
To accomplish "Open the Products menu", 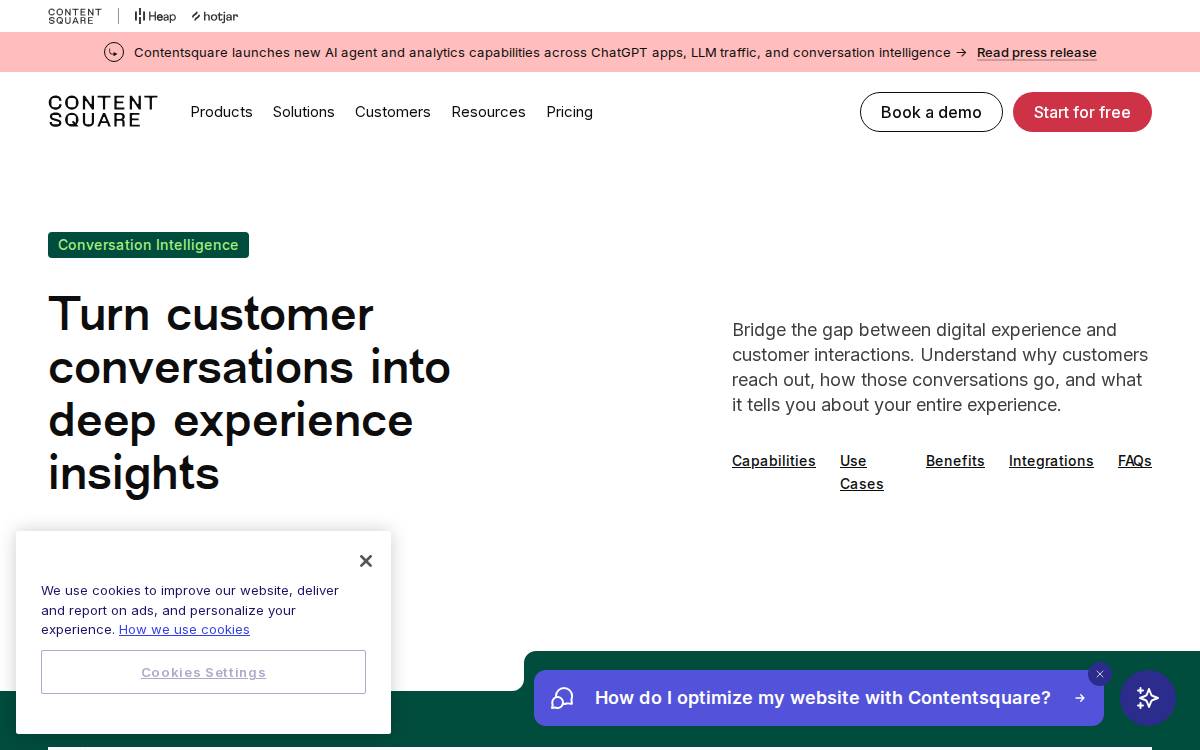I will click(221, 112).
